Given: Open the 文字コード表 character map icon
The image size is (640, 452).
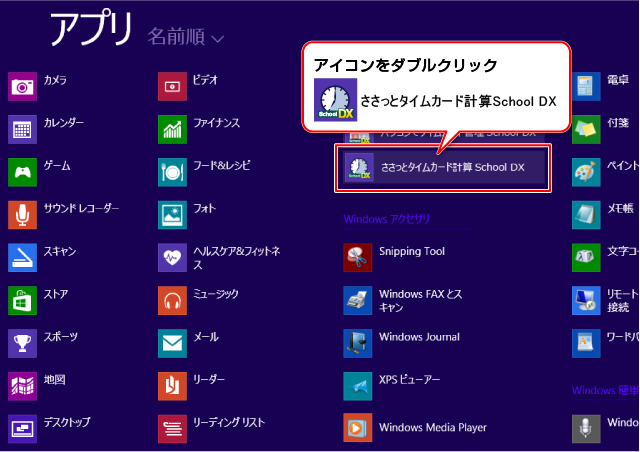Looking at the screenshot, I should click(586, 258).
